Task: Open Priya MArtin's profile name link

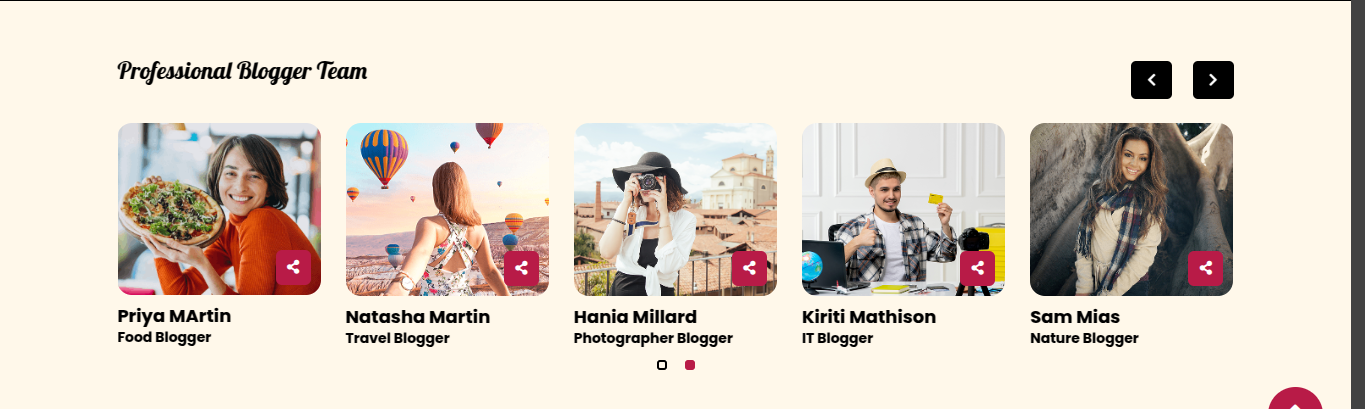Action: [174, 316]
